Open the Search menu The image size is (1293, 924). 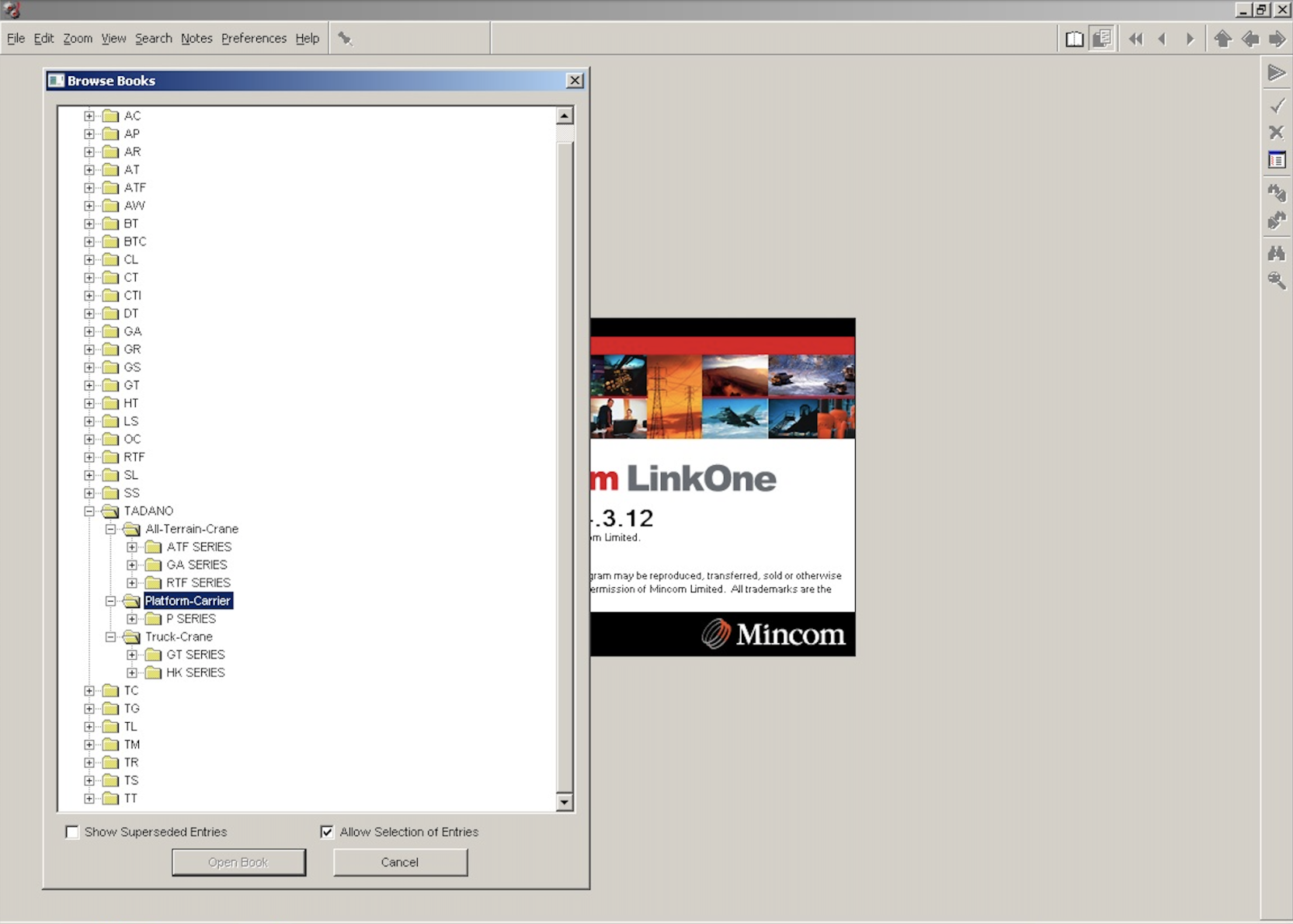pos(154,38)
